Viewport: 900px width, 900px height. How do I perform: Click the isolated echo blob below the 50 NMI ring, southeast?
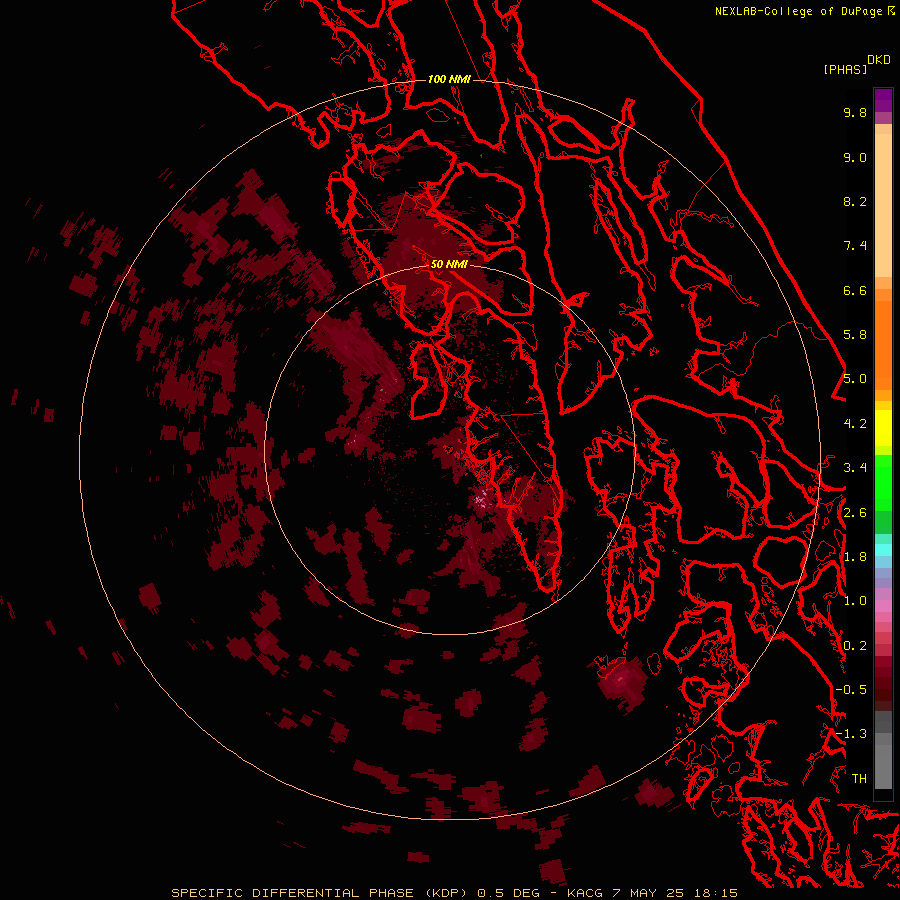(622, 682)
